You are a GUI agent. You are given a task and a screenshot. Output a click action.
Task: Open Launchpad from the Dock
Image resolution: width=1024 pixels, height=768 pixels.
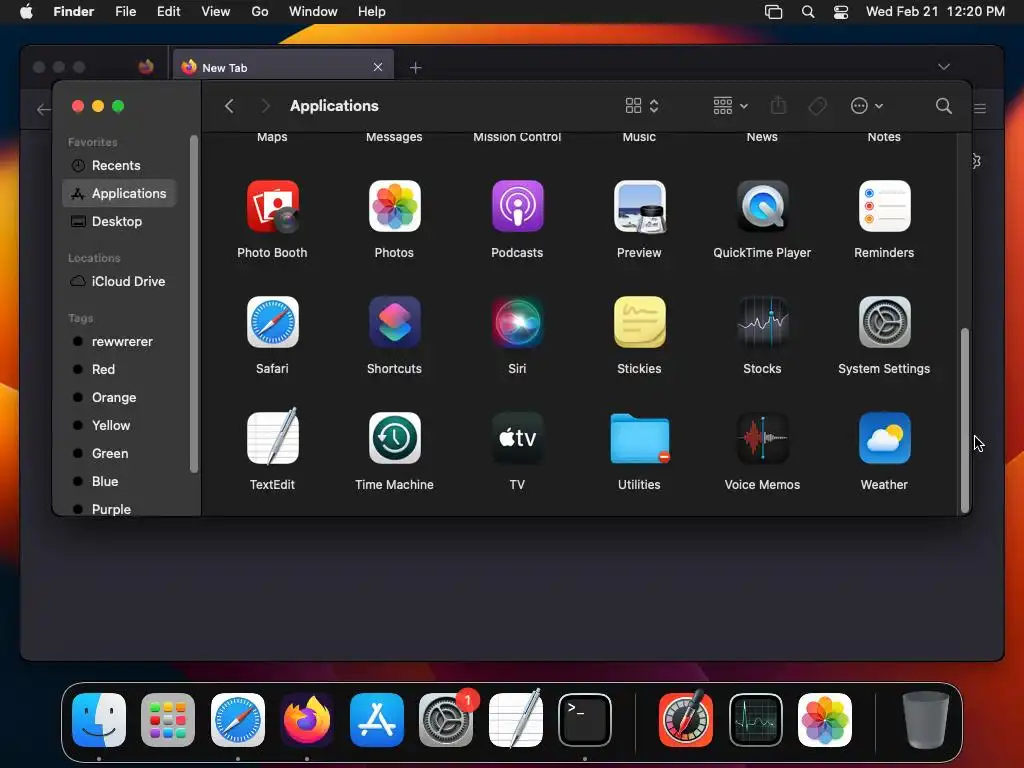tap(168, 720)
